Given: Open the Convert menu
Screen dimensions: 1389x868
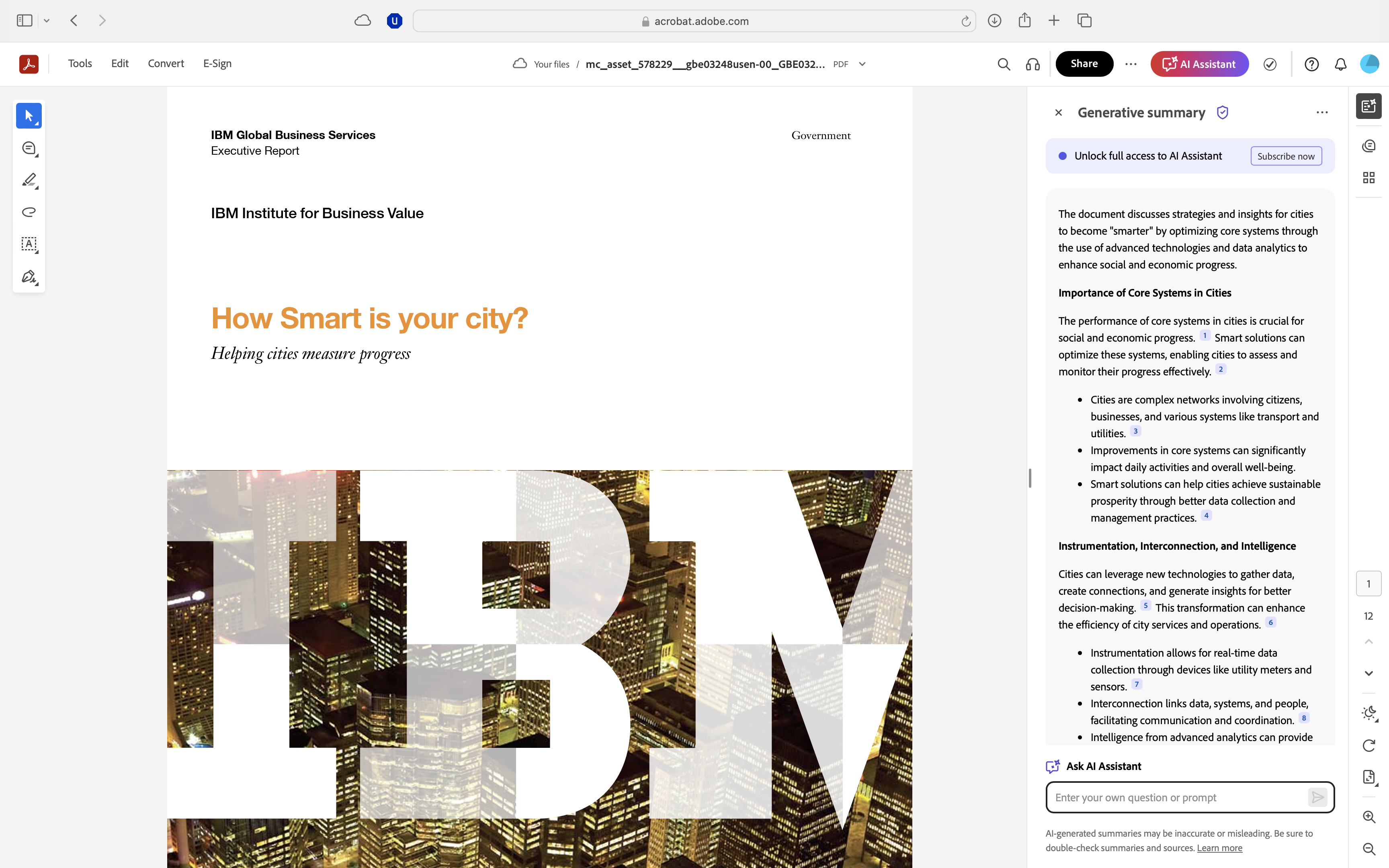Looking at the screenshot, I should click(166, 64).
